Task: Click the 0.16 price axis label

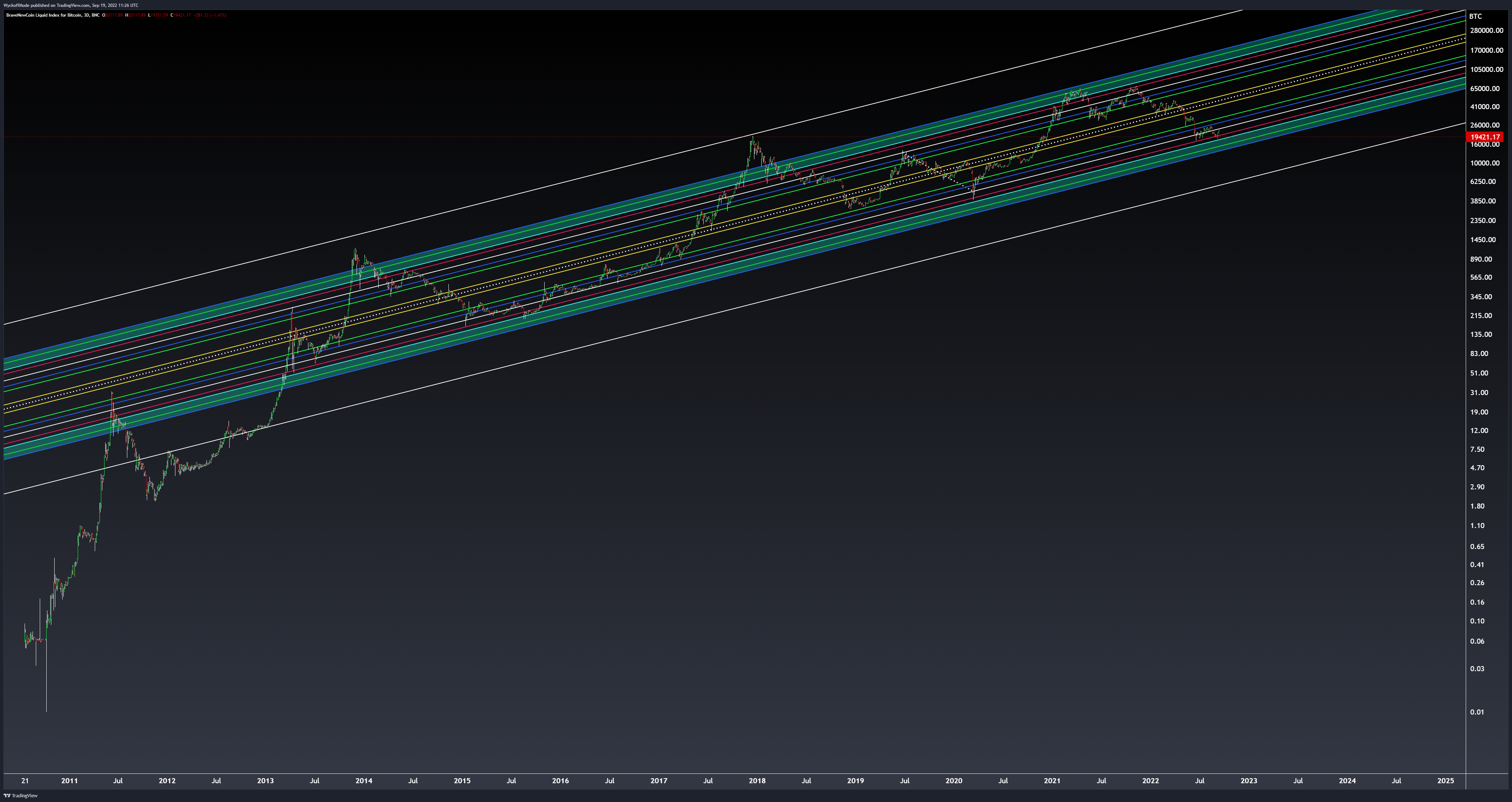Action: pos(1477,602)
